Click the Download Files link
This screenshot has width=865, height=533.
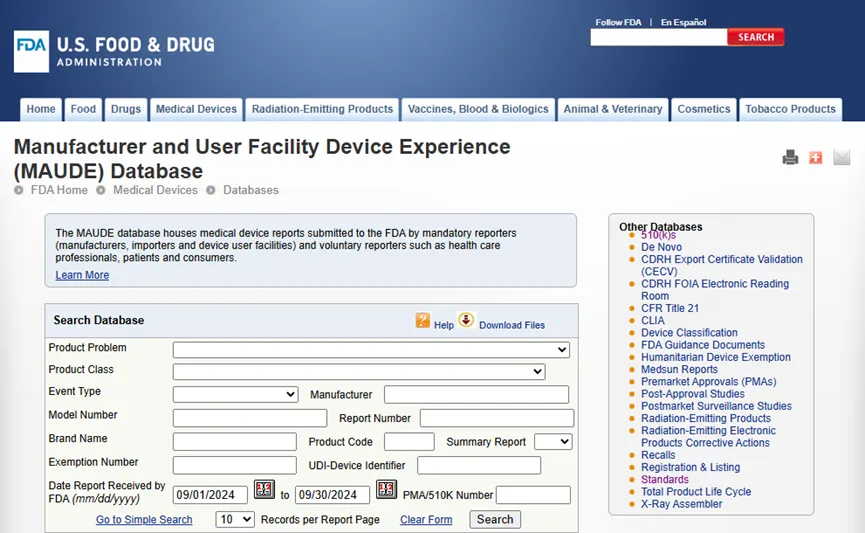click(512, 325)
